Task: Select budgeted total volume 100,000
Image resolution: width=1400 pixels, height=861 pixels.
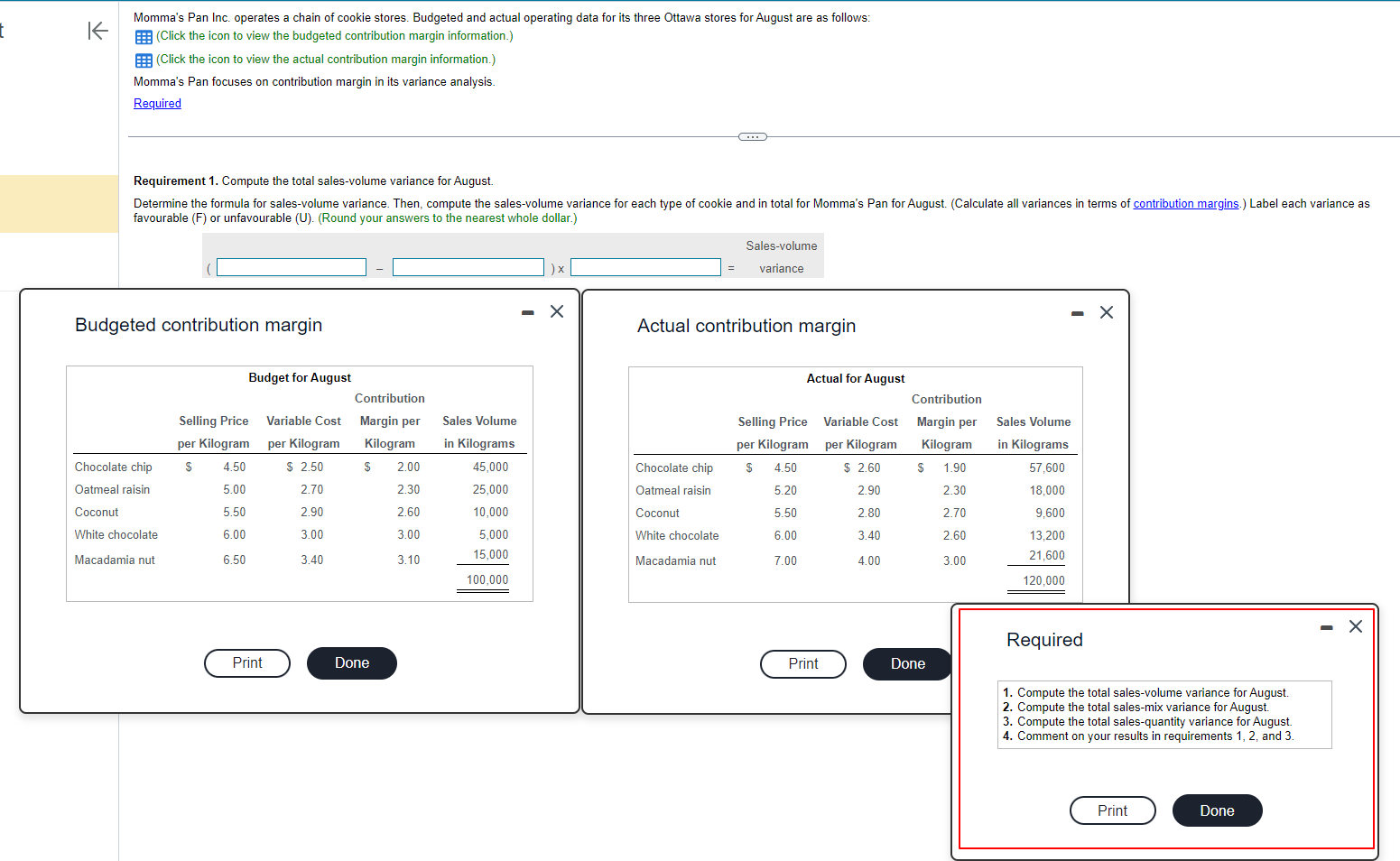Action: [x=487, y=580]
